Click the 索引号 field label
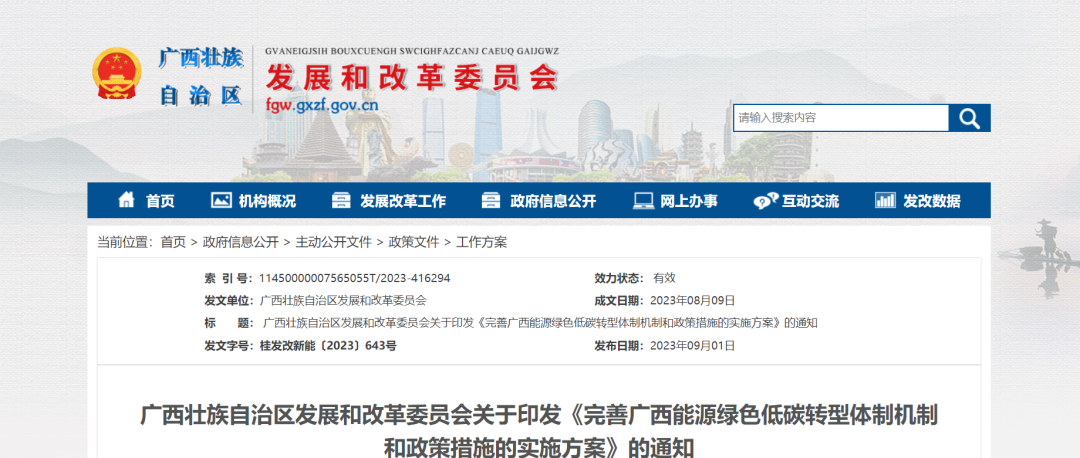This screenshot has height=458, width=1080. tap(229, 278)
